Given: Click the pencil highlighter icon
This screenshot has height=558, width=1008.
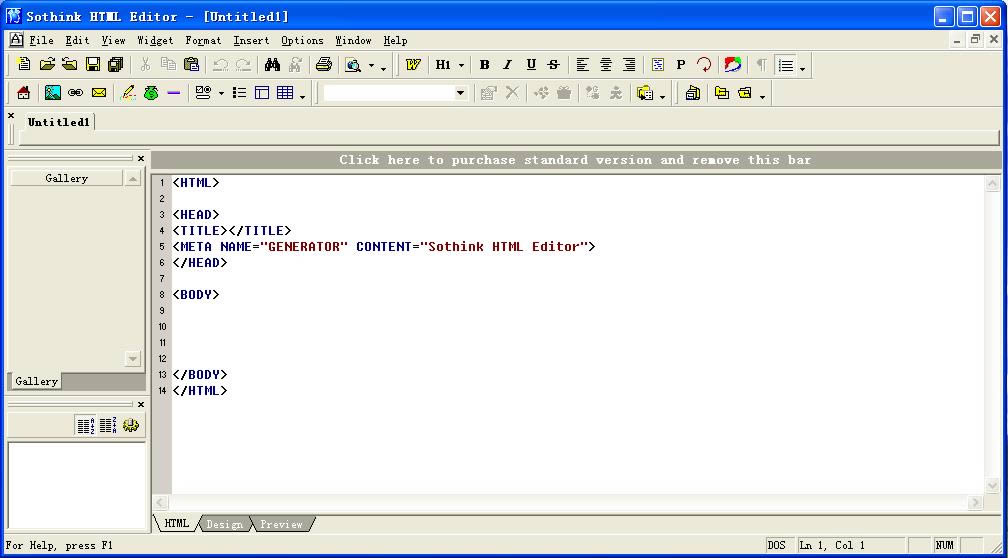Looking at the screenshot, I should [x=128, y=93].
